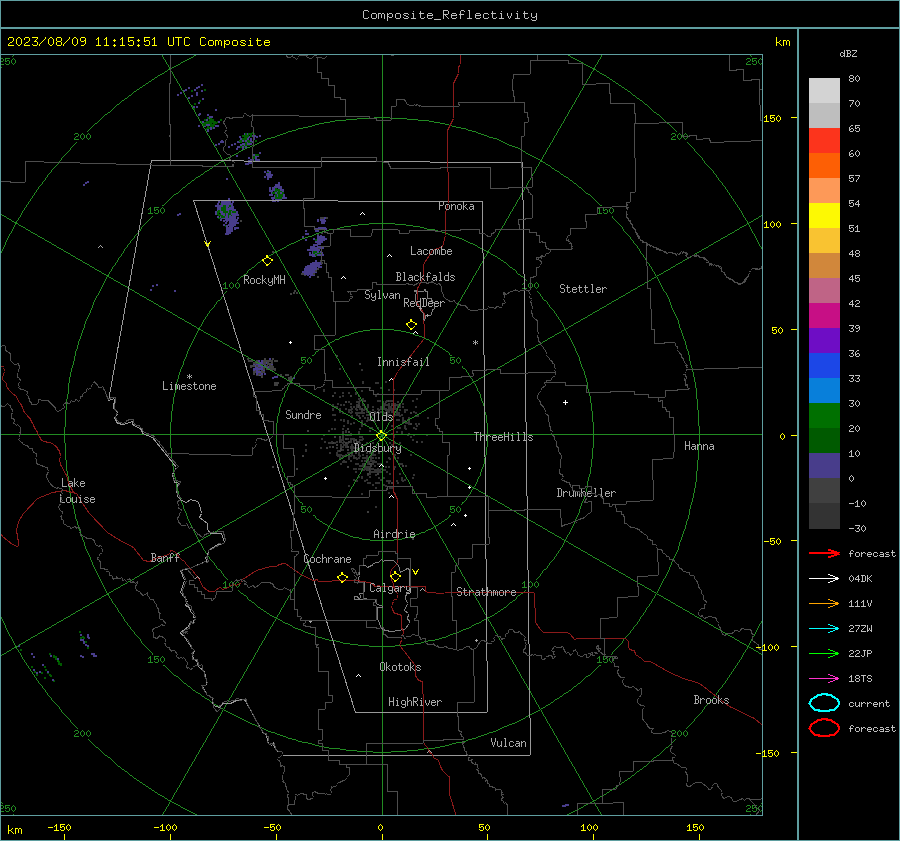This screenshot has width=900, height=841.
Task: Click the red forecast arrow in legend
Action: (824, 553)
